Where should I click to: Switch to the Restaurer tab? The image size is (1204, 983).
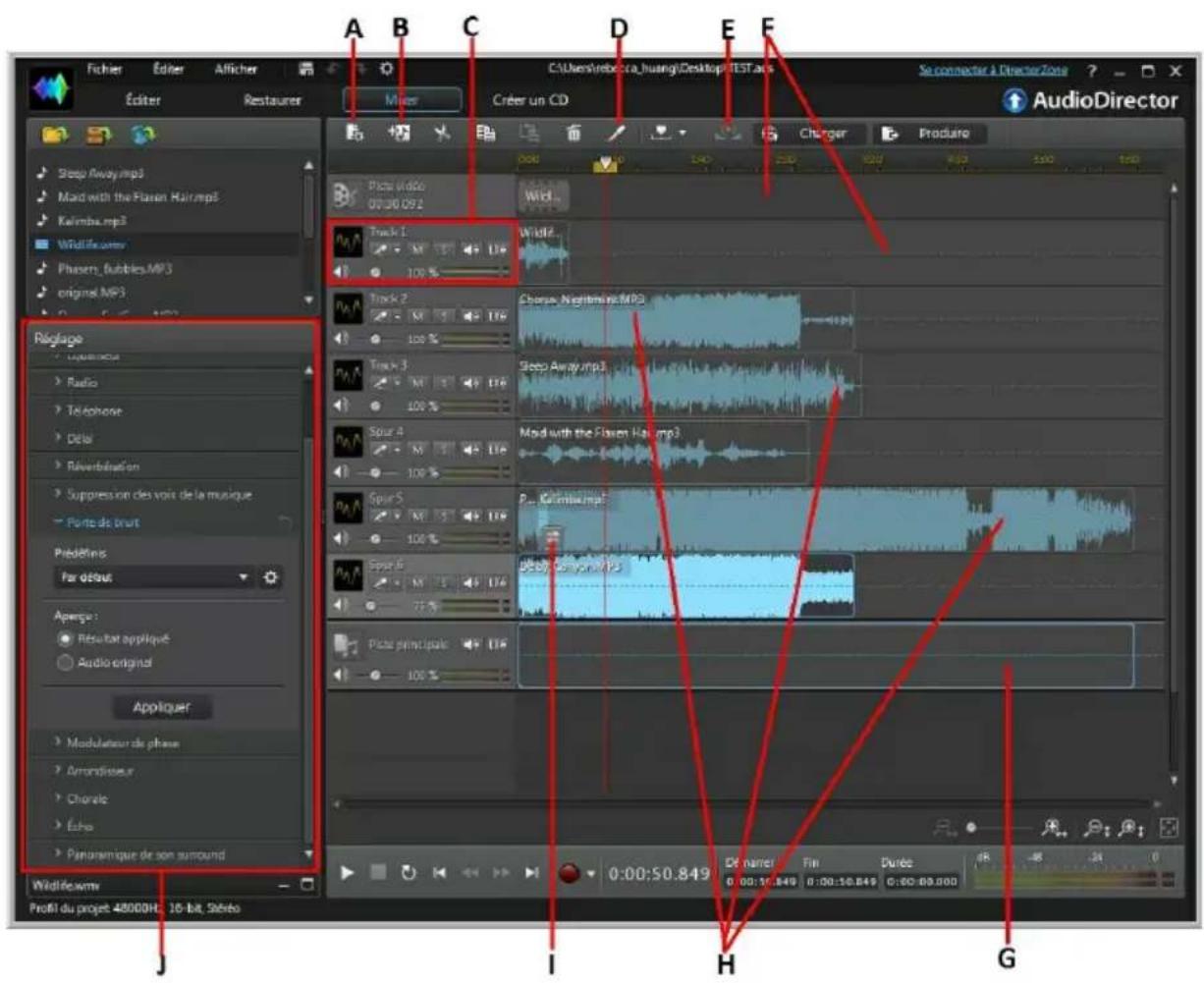272,100
